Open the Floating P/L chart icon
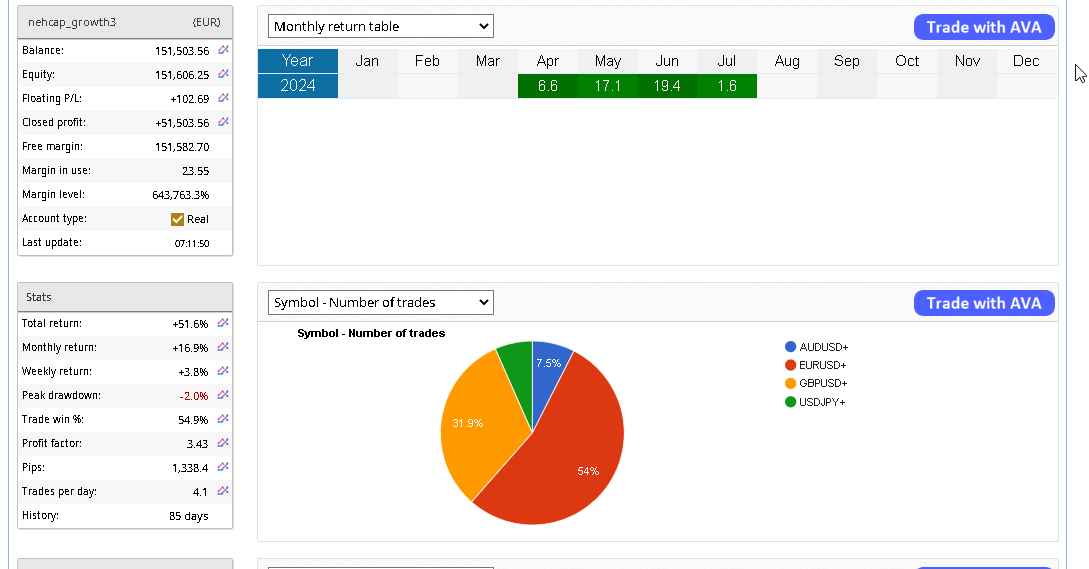Image resolution: width=1089 pixels, height=569 pixels. click(x=223, y=98)
